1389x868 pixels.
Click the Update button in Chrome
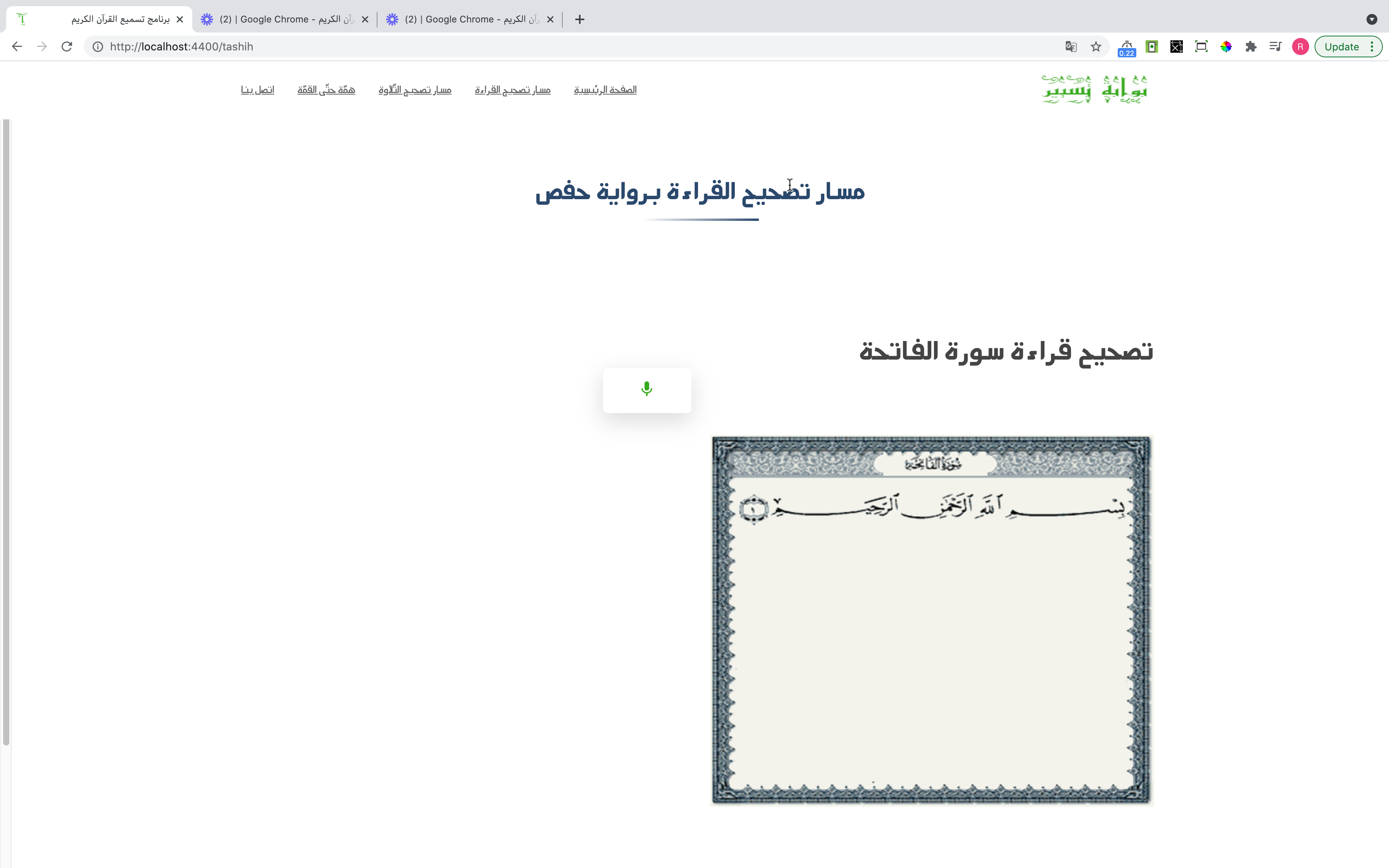tap(1341, 46)
